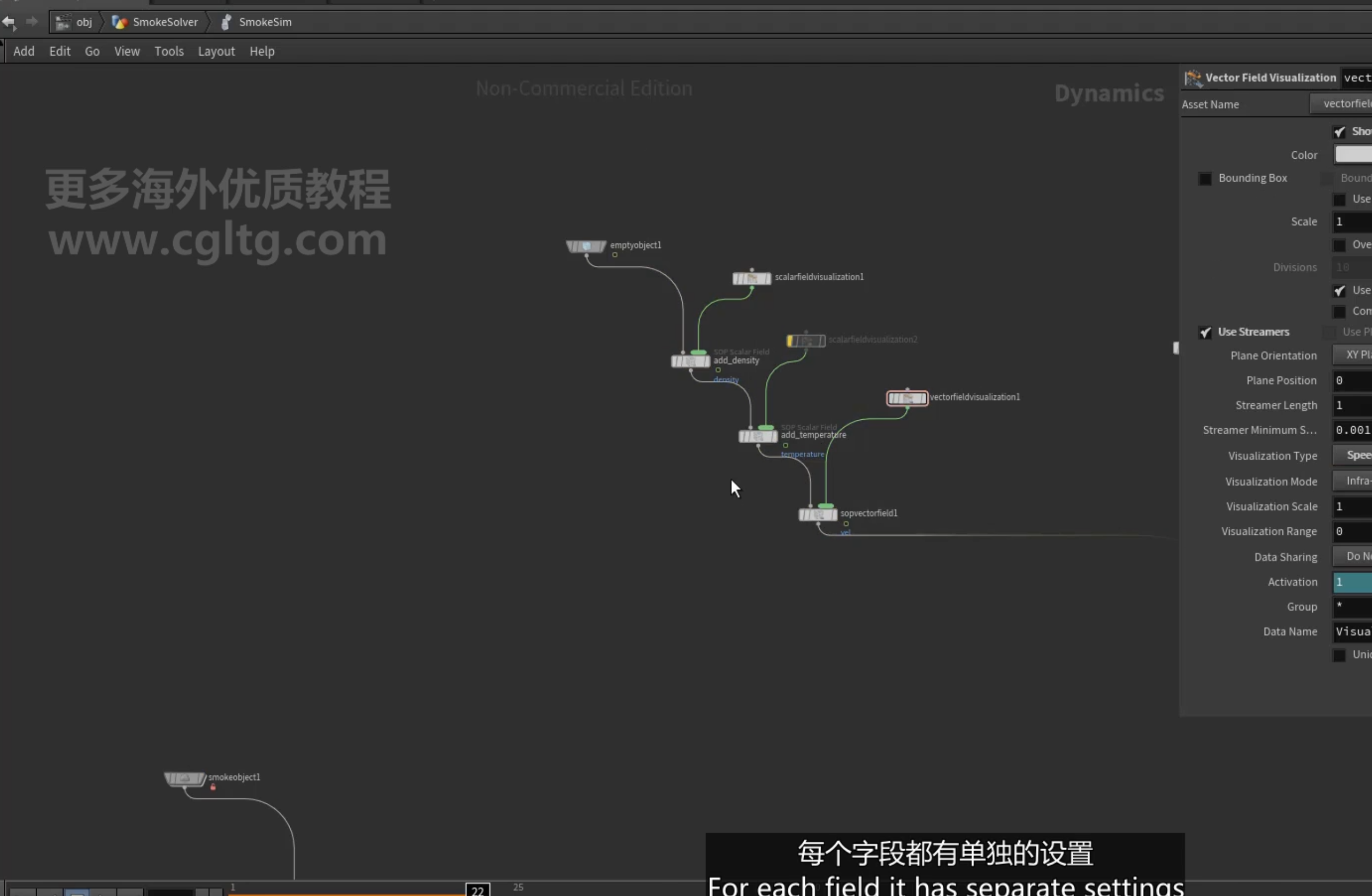Click the forward navigation arrow

click(x=32, y=22)
